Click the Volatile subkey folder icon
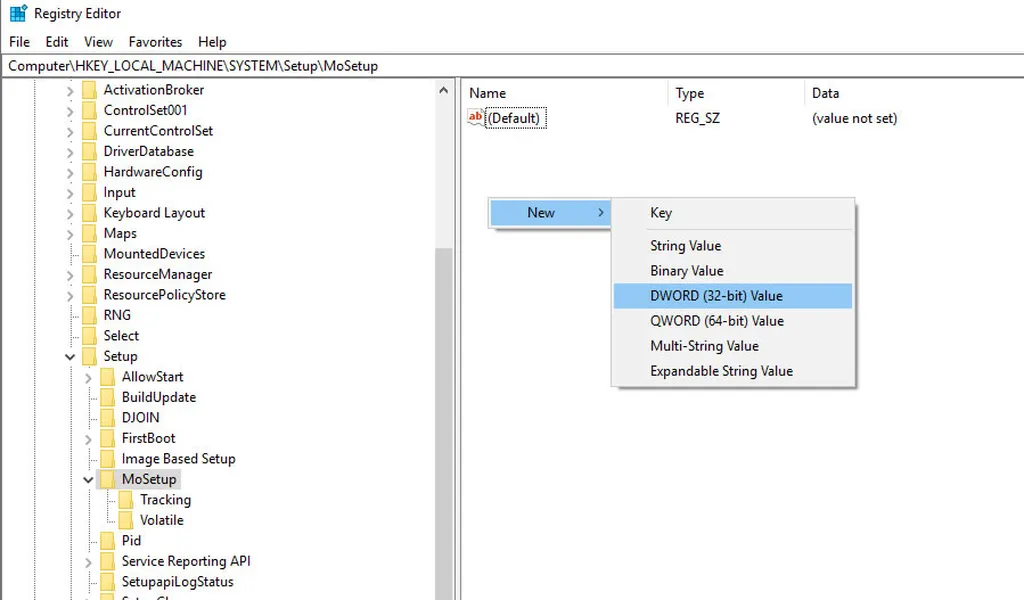The width and height of the screenshot is (1024, 600). tap(126, 521)
